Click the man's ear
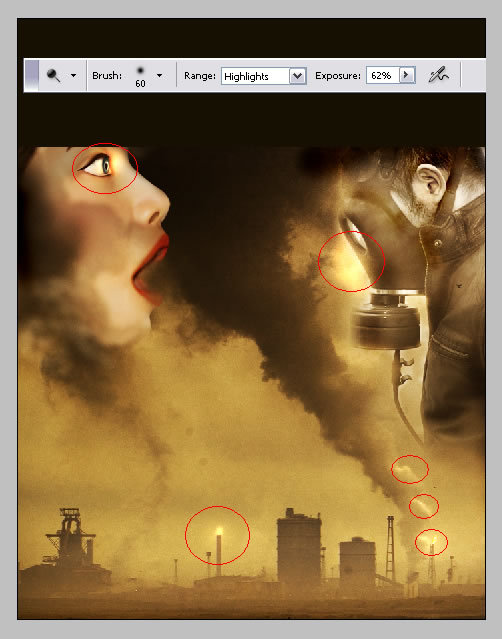 point(430,184)
